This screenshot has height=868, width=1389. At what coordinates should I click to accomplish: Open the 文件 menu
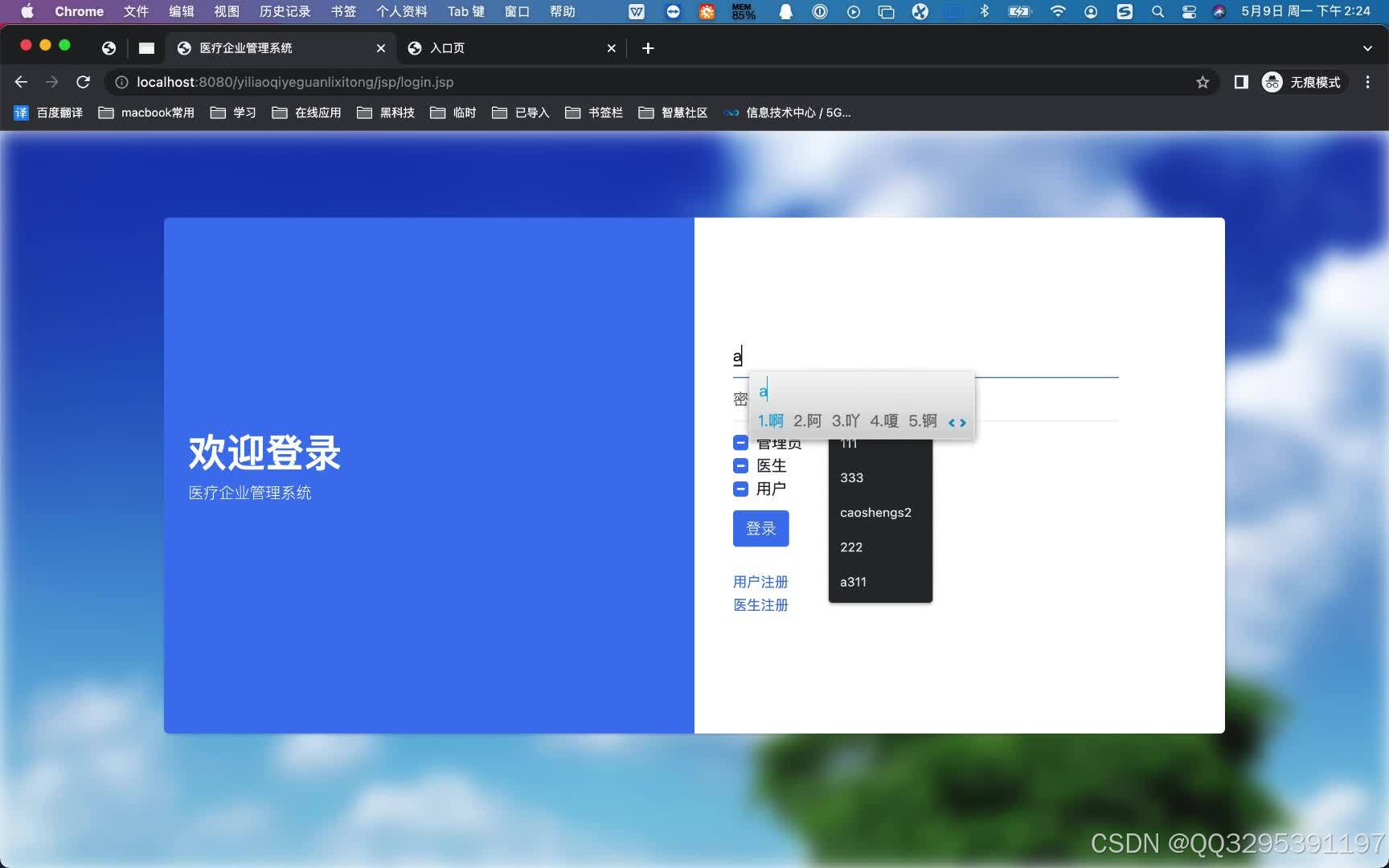pos(136,11)
